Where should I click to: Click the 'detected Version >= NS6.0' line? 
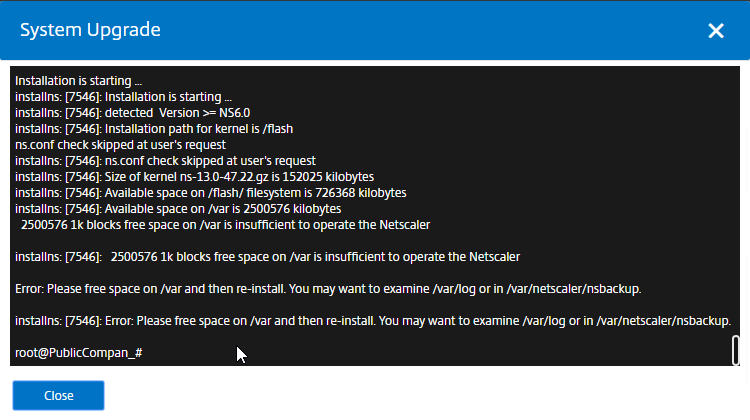point(132,113)
